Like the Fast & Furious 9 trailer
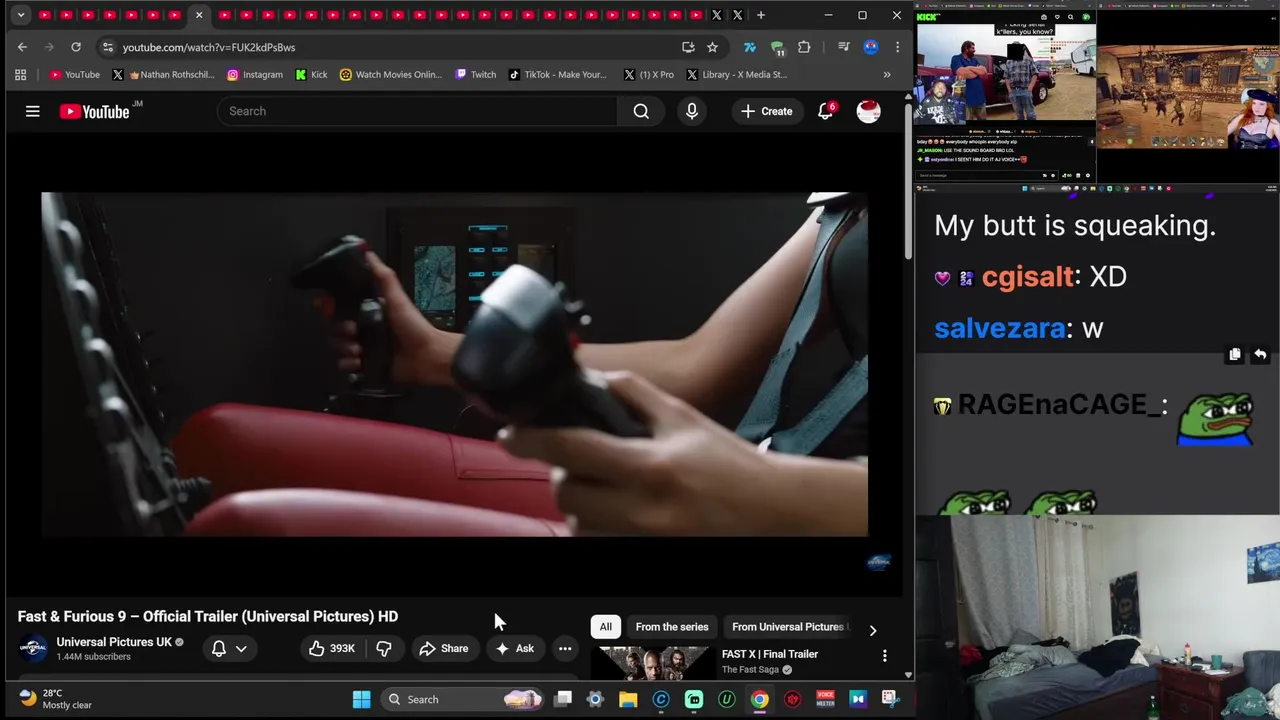Image resolution: width=1280 pixels, height=720 pixels. (333, 648)
